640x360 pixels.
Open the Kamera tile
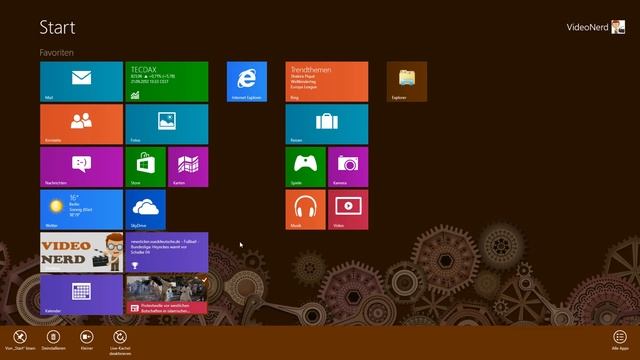click(348, 167)
